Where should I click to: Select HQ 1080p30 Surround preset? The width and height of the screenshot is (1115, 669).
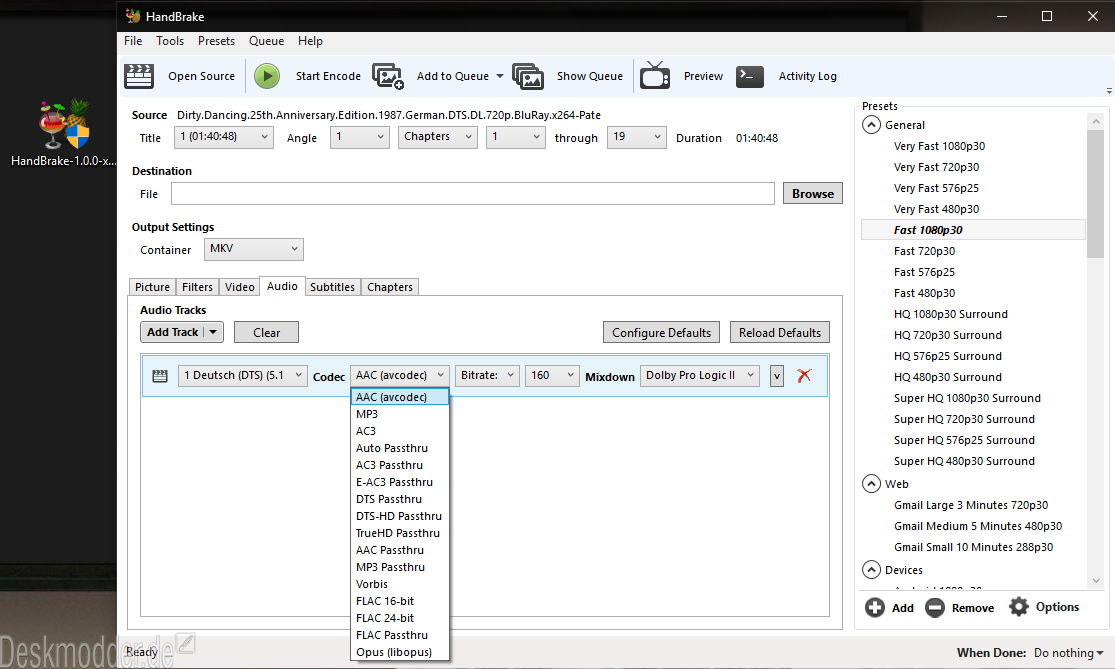click(951, 314)
